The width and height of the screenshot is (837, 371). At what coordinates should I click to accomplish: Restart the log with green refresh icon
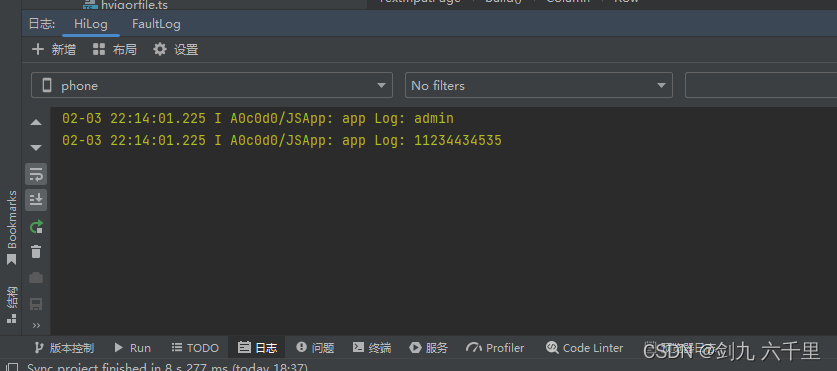click(36, 227)
